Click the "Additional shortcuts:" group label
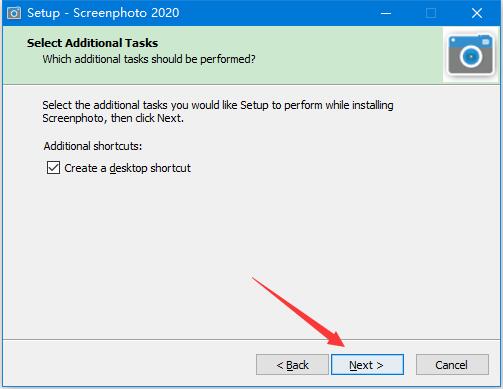 point(93,146)
